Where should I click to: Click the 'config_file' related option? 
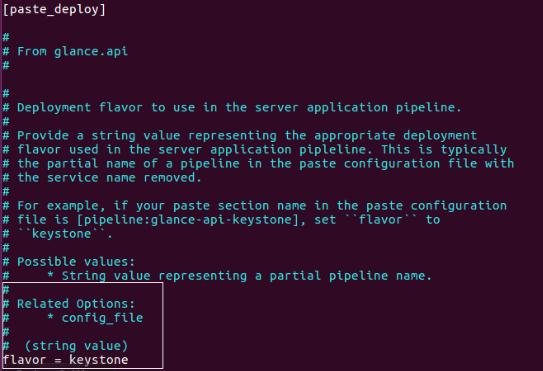tap(102, 318)
